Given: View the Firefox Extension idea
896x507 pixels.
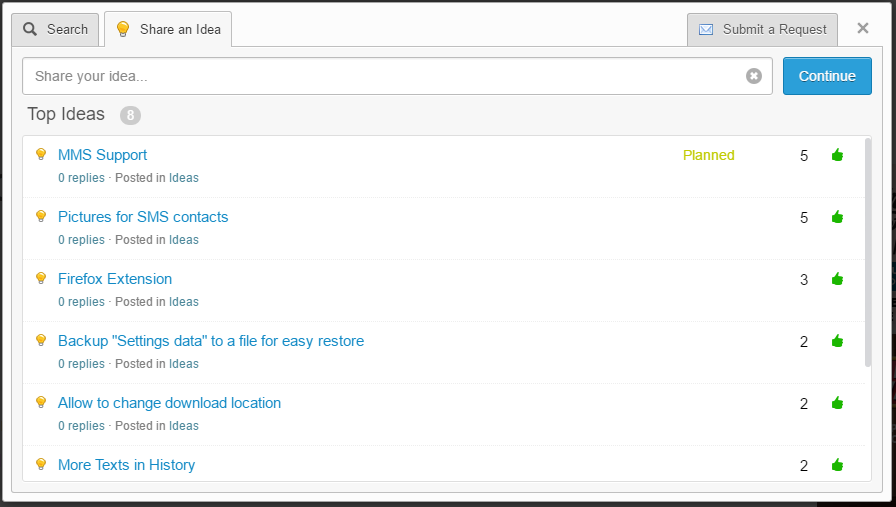Looking at the screenshot, I should pos(115,279).
